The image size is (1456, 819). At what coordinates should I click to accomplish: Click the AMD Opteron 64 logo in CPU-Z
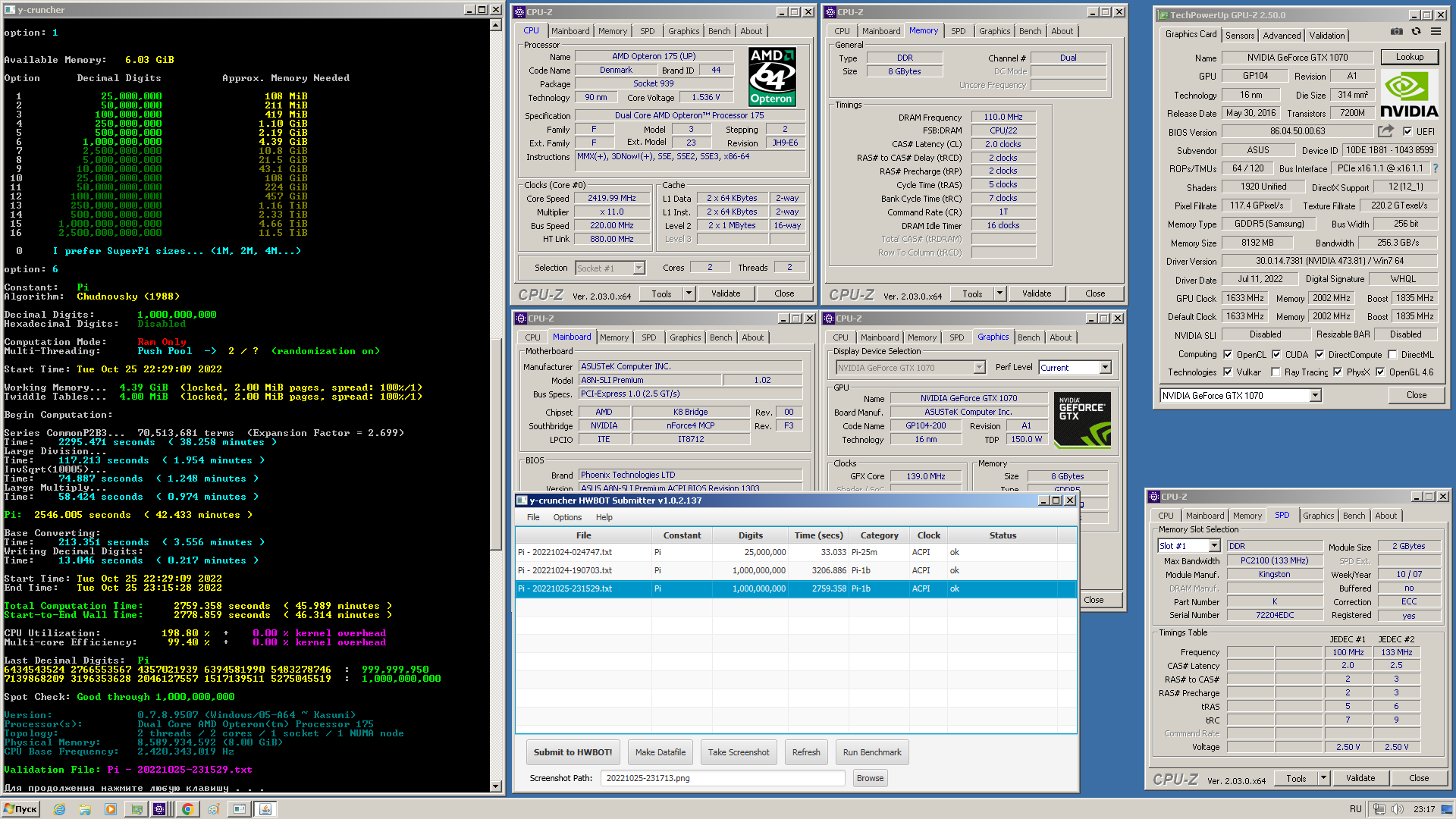(771, 76)
